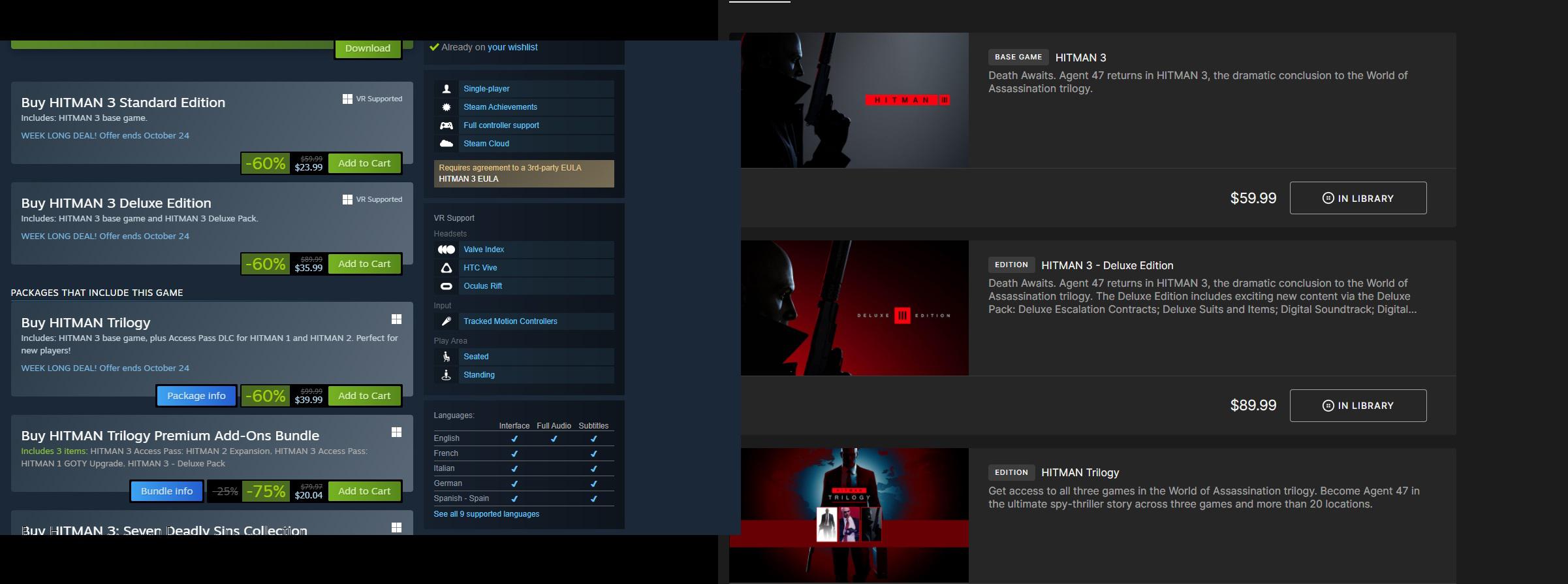The height and width of the screenshot is (584, 1568).
Task: Click the $20.04 bundle price
Action: point(309,495)
